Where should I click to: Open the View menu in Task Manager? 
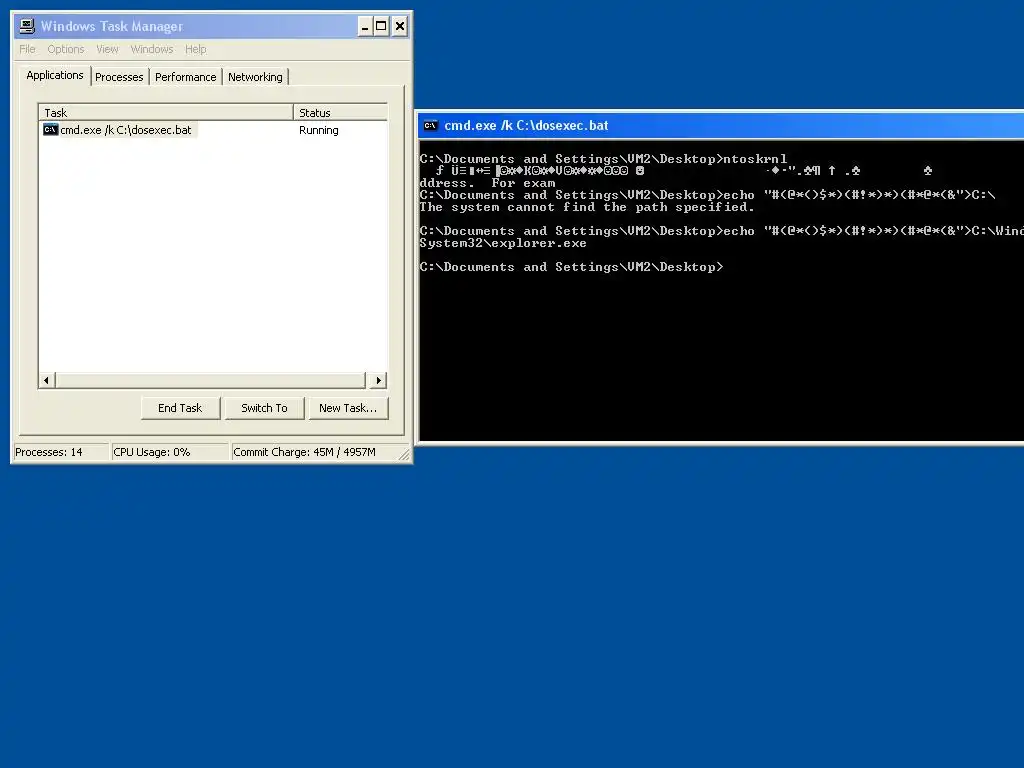click(x=107, y=49)
